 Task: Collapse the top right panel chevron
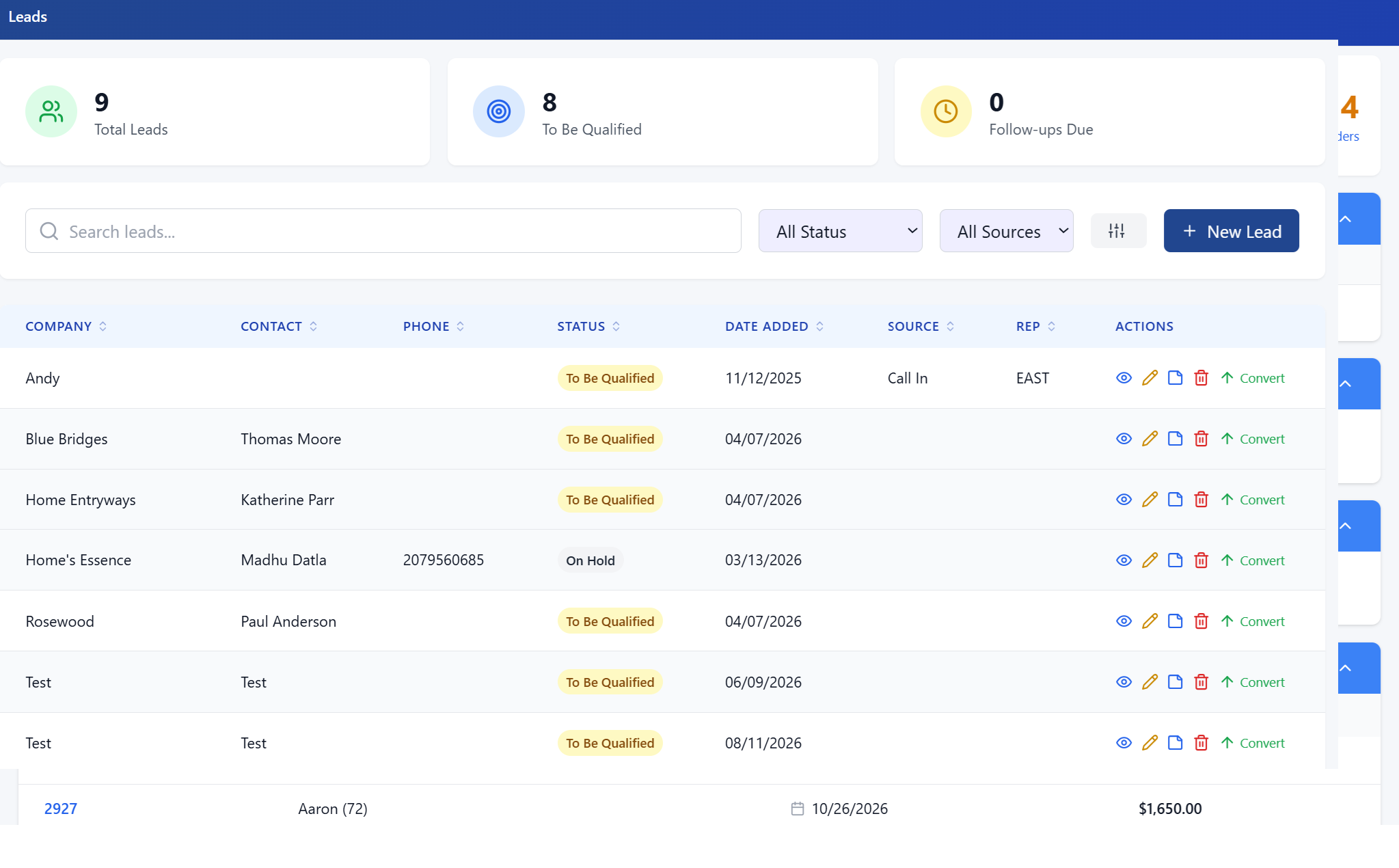coord(1345,219)
